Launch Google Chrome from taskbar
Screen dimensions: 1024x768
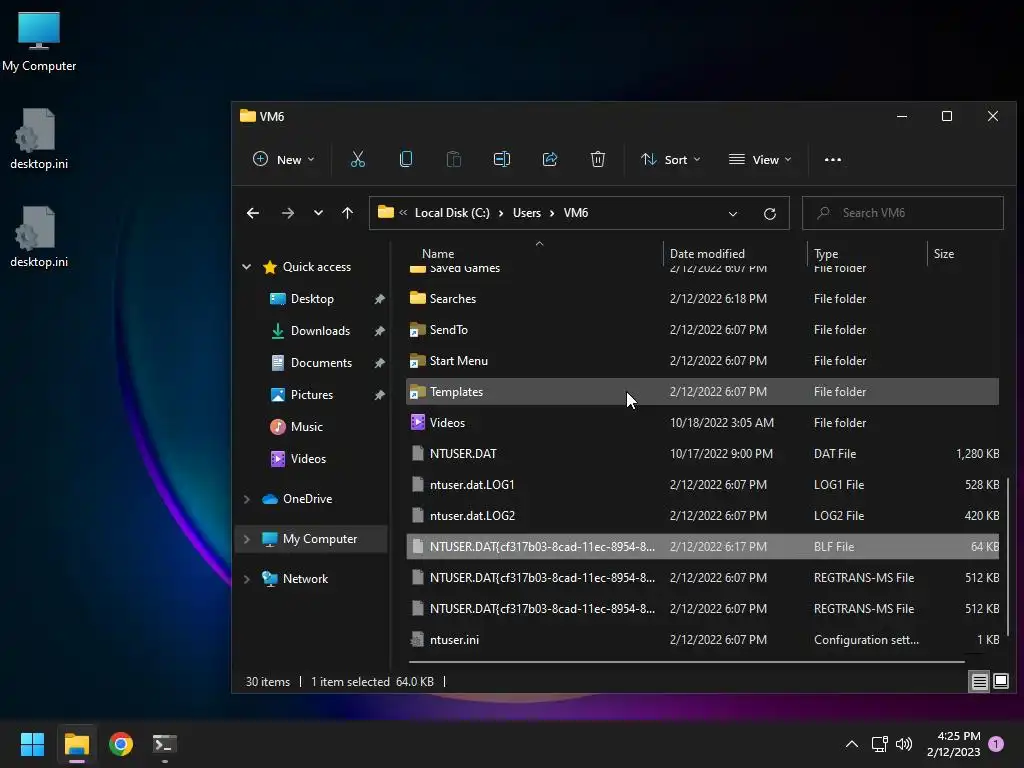click(x=121, y=744)
